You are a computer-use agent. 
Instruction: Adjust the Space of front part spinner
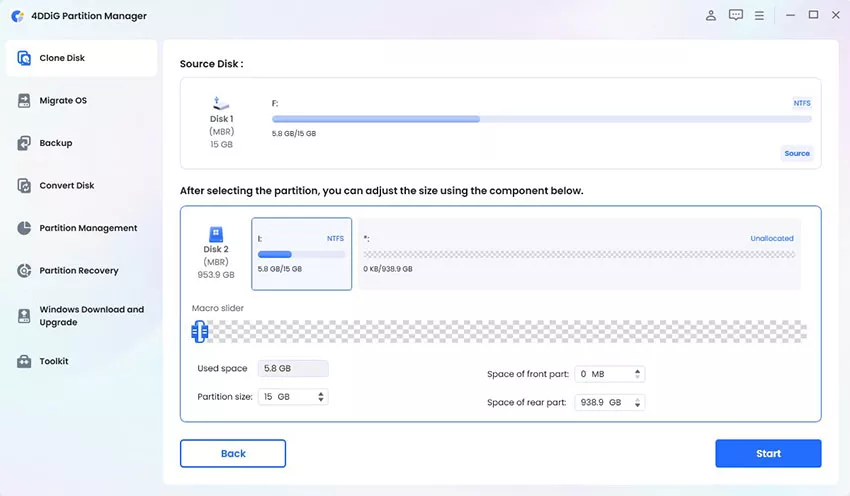point(638,374)
